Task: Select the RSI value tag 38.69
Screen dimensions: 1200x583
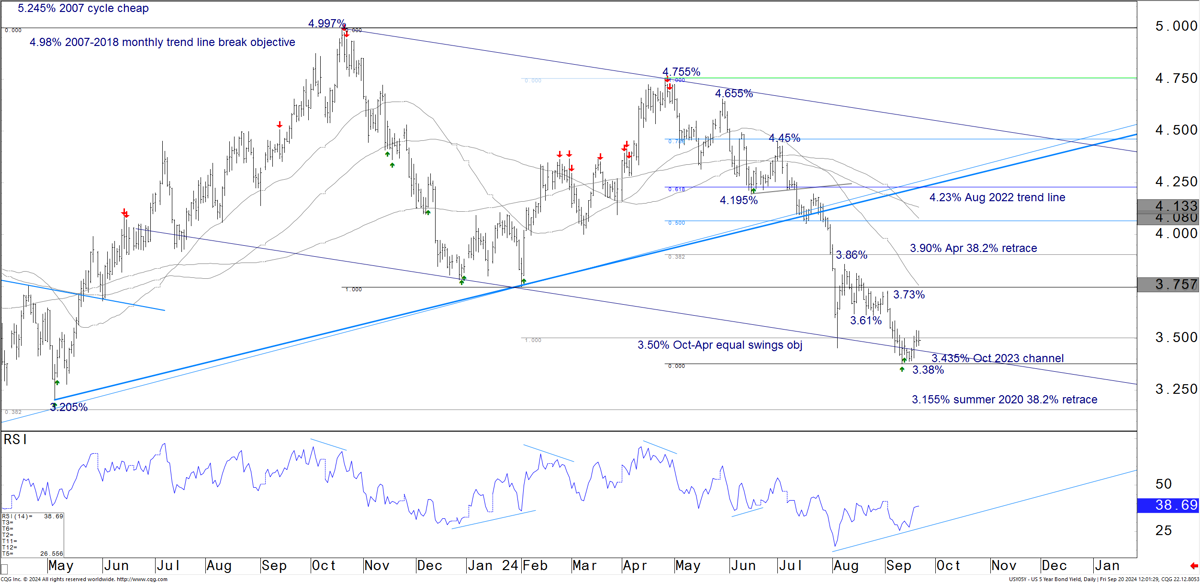Action: click(x=1168, y=506)
